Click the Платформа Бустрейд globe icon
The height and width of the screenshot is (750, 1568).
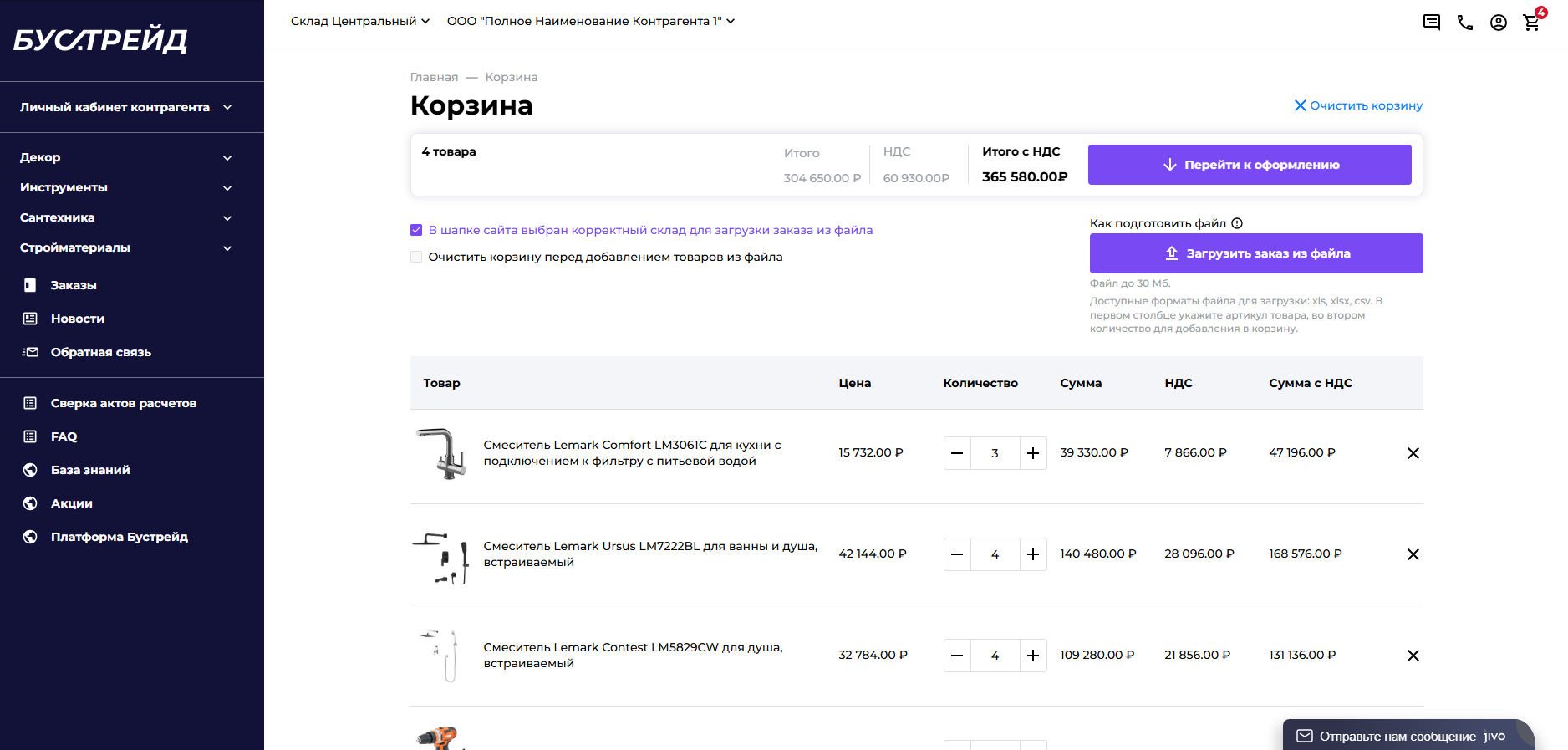coord(30,537)
